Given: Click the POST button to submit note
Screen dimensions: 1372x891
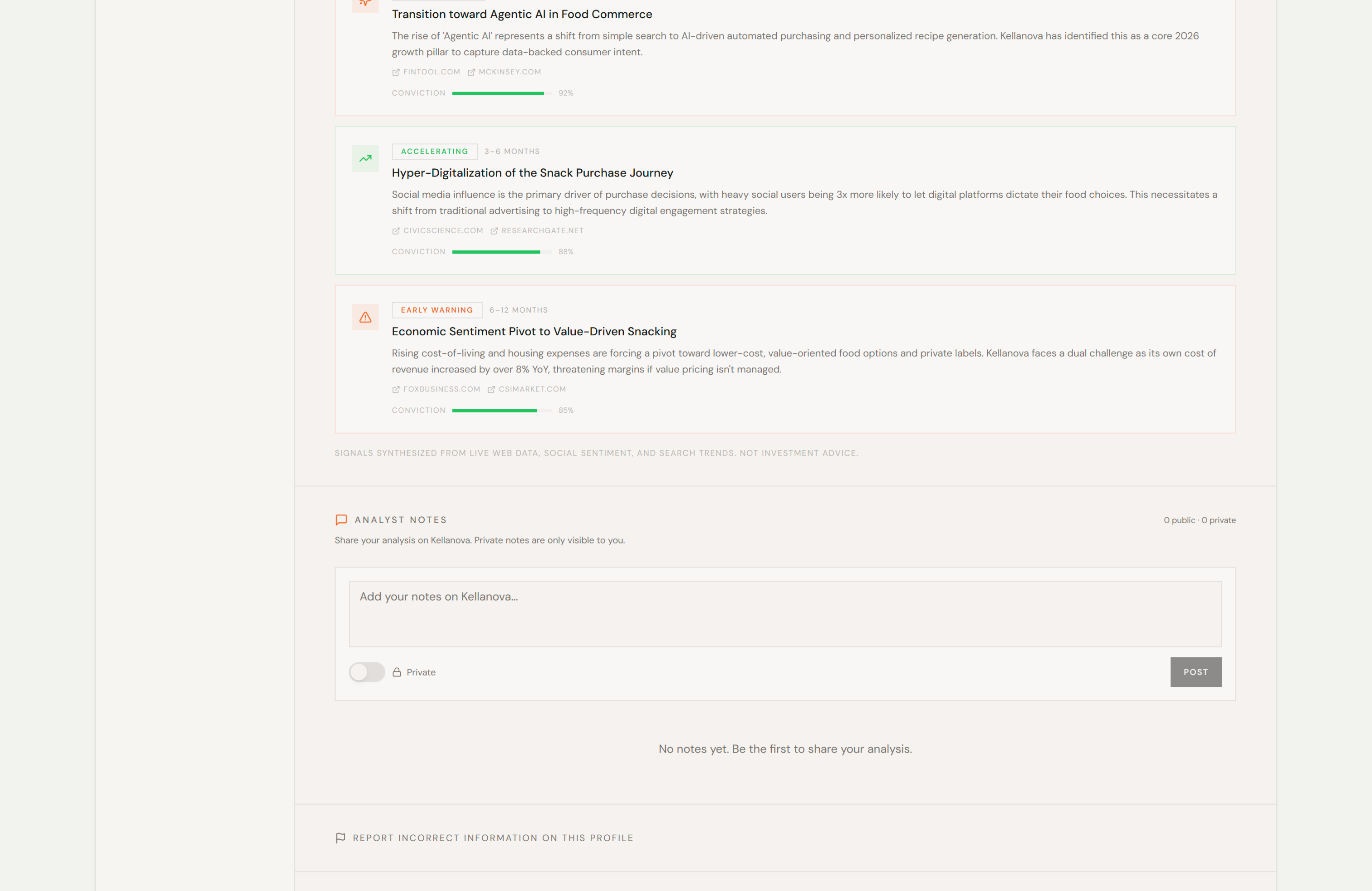Looking at the screenshot, I should [1196, 671].
